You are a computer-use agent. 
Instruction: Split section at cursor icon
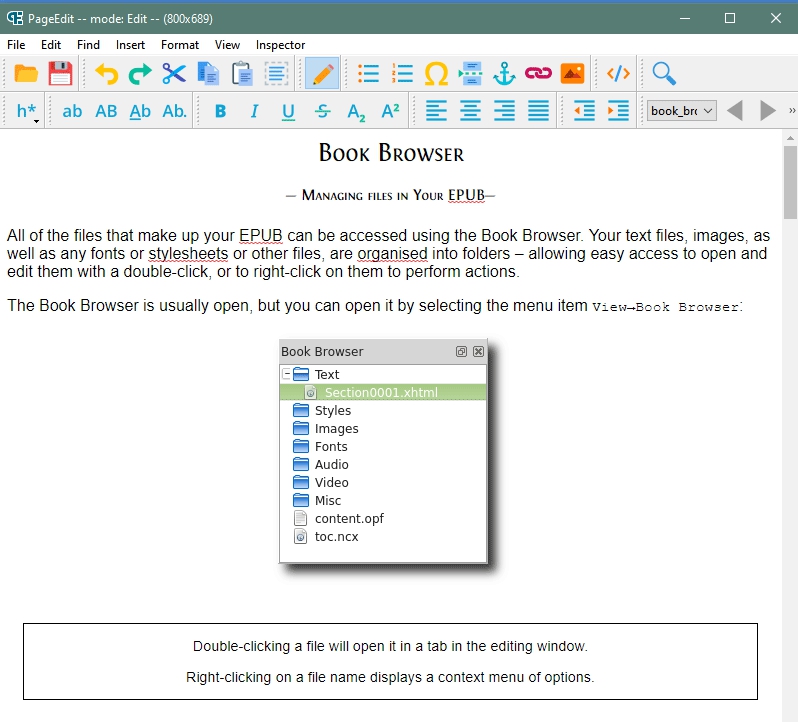click(470, 73)
